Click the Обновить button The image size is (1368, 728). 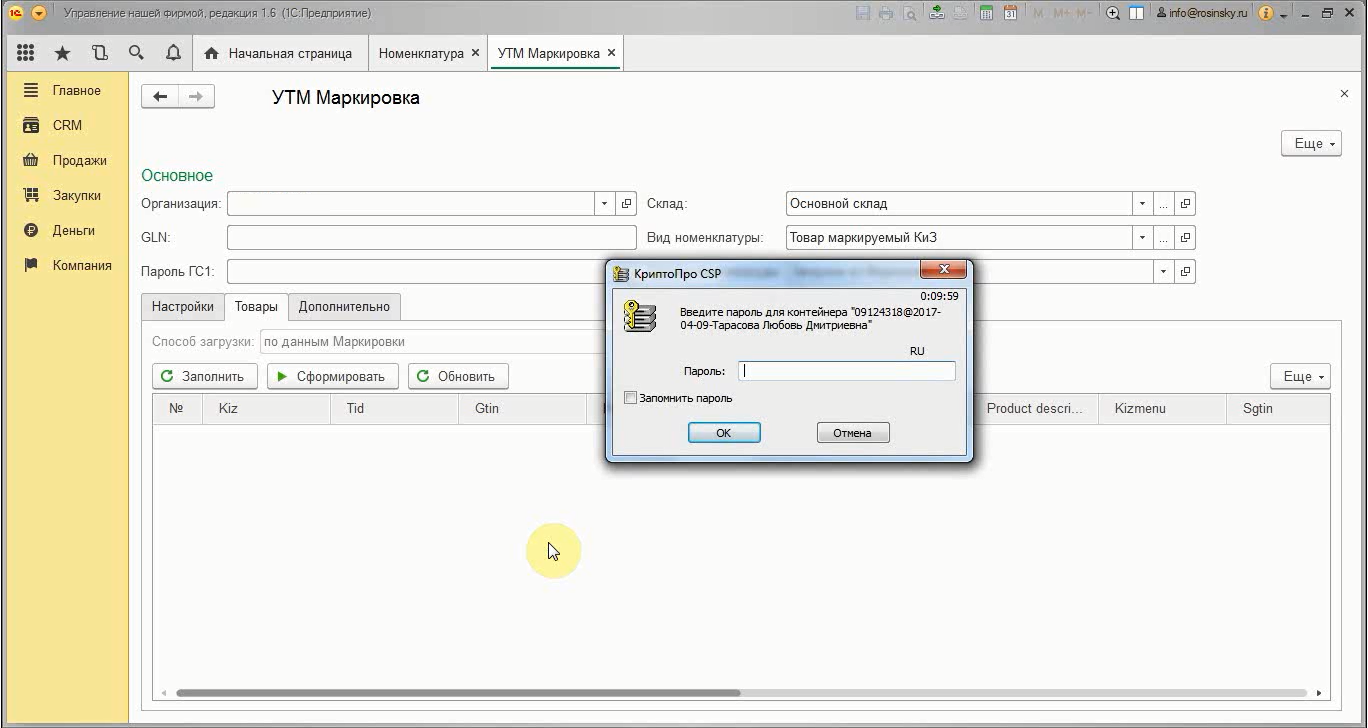point(458,376)
